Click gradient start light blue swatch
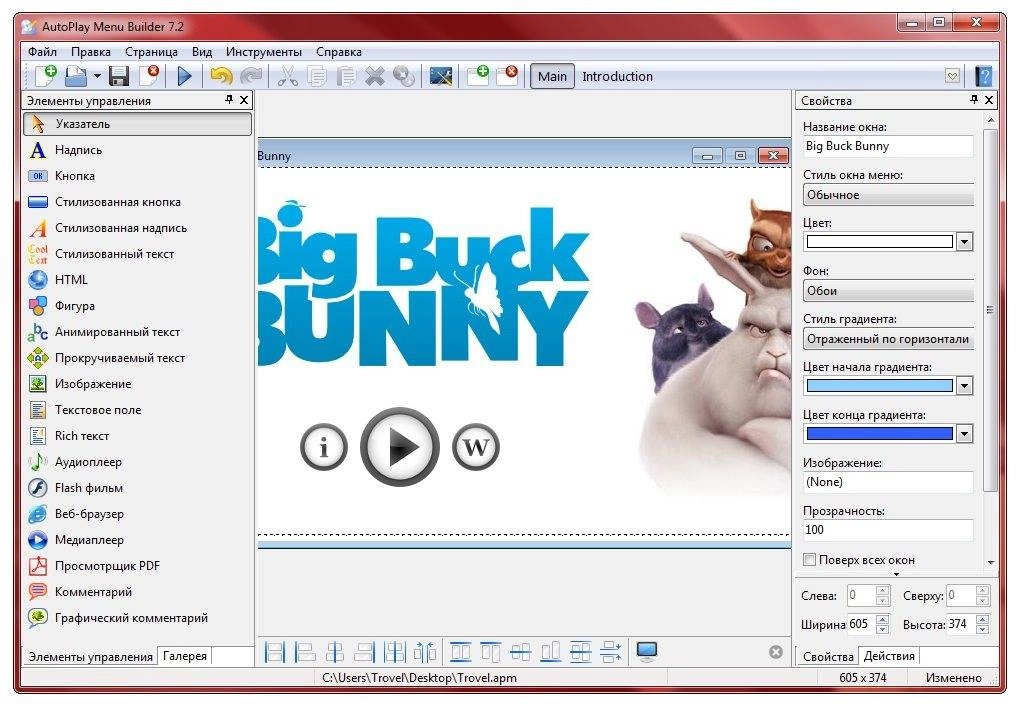 879,386
